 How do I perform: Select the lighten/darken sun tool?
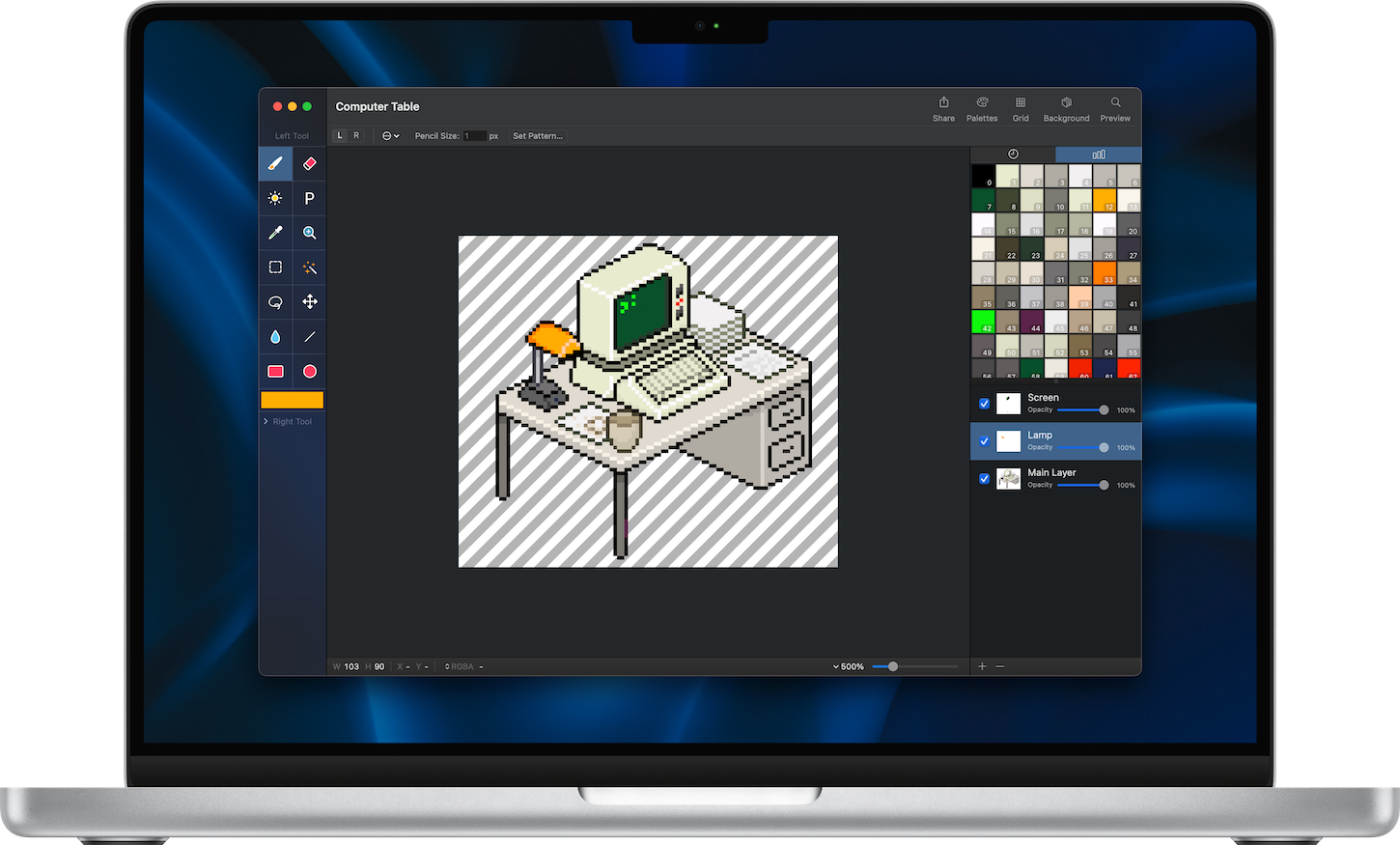click(x=275, y=198)
